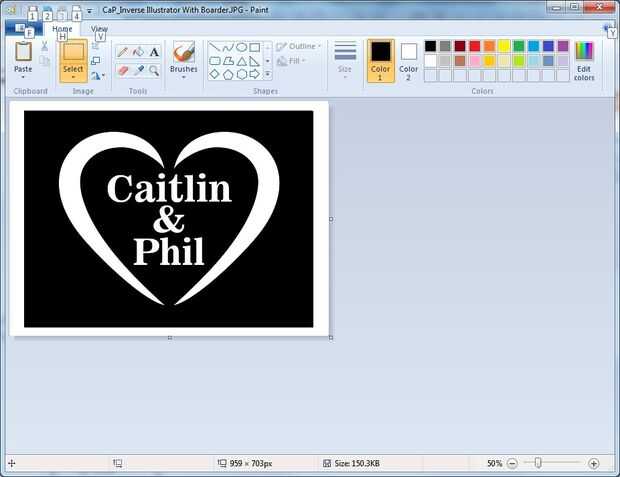This screenshot has width=620, height=477.
Task: Switch to the View tab
Action: point(99,29)
